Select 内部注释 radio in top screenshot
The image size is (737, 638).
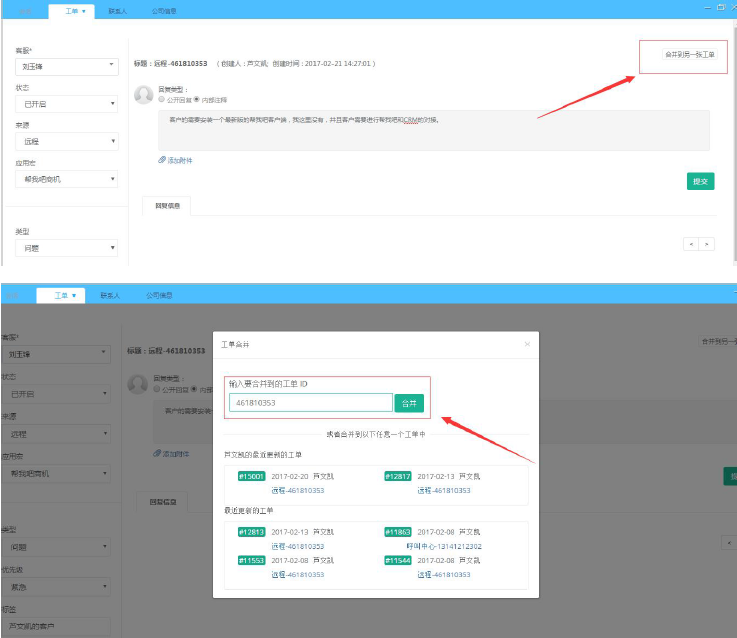197,99
